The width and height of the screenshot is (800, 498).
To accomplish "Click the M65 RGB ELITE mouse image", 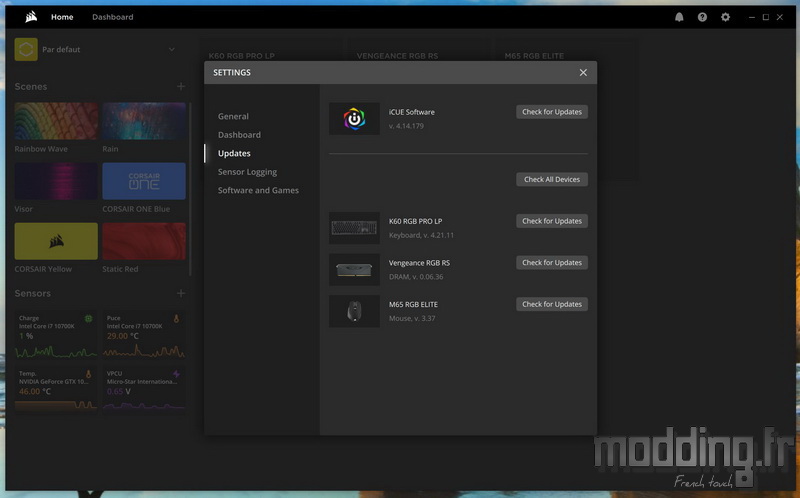I will pyautogui.click(x=354, y=311).
